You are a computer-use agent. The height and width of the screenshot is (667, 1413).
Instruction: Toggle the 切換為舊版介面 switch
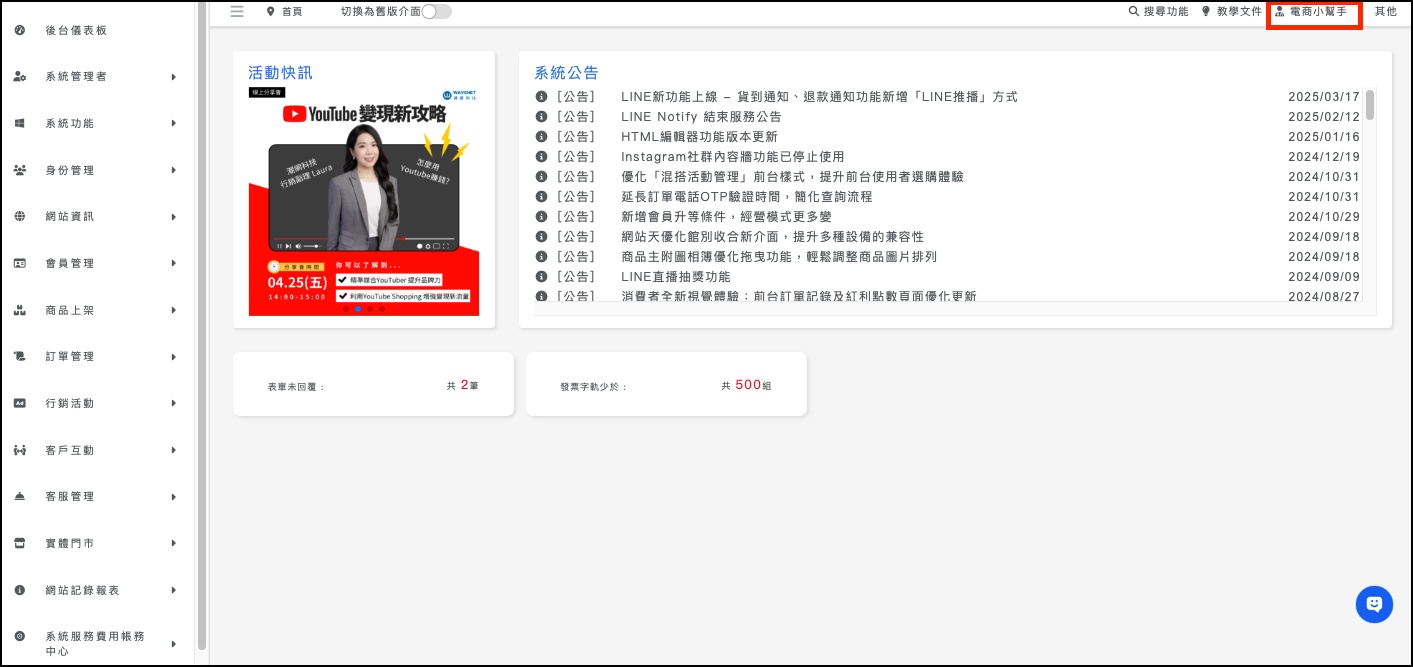(x=437, y=11)
